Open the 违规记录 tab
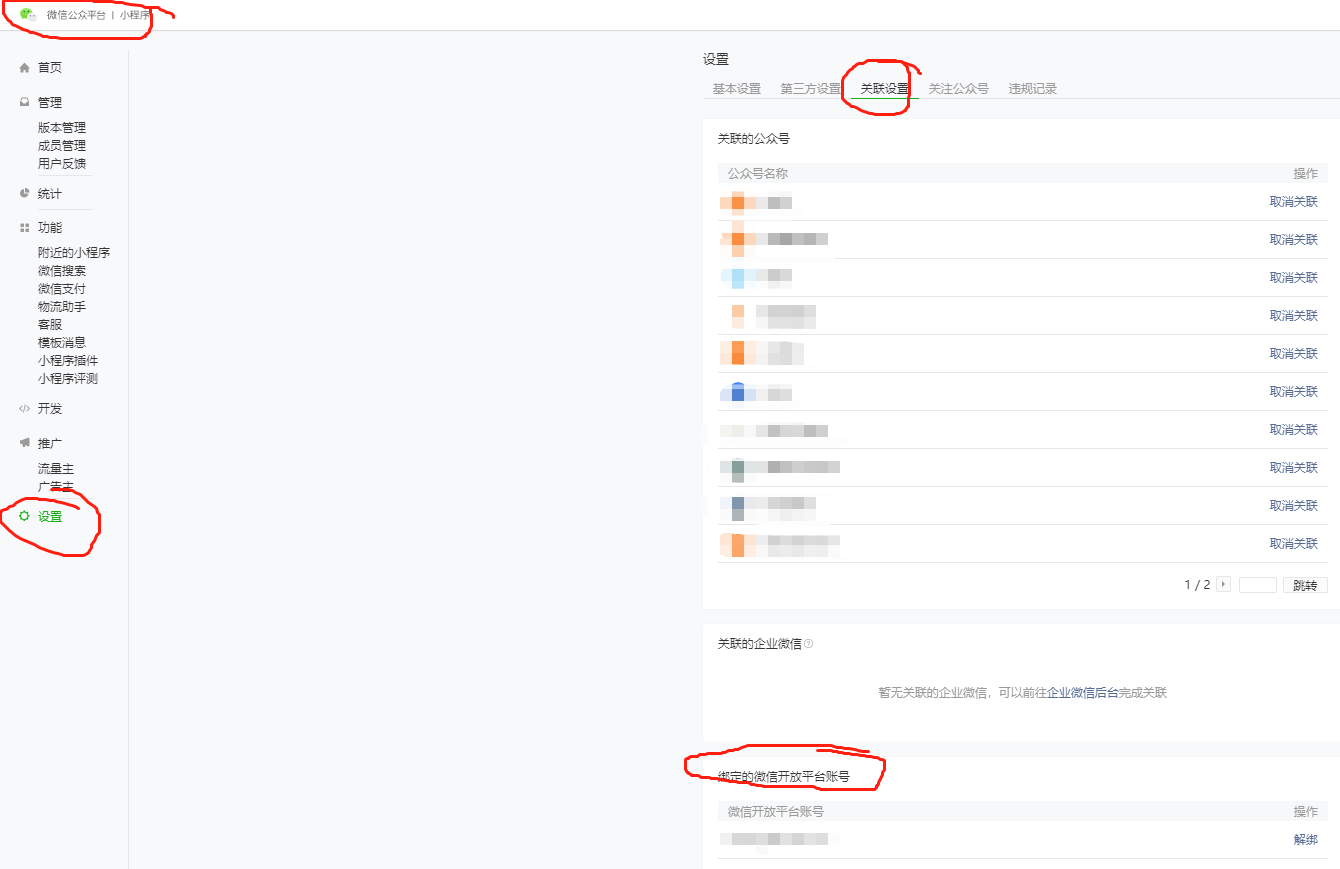The height and width of the screenshot is (869, 1340). coord(1033,89)
